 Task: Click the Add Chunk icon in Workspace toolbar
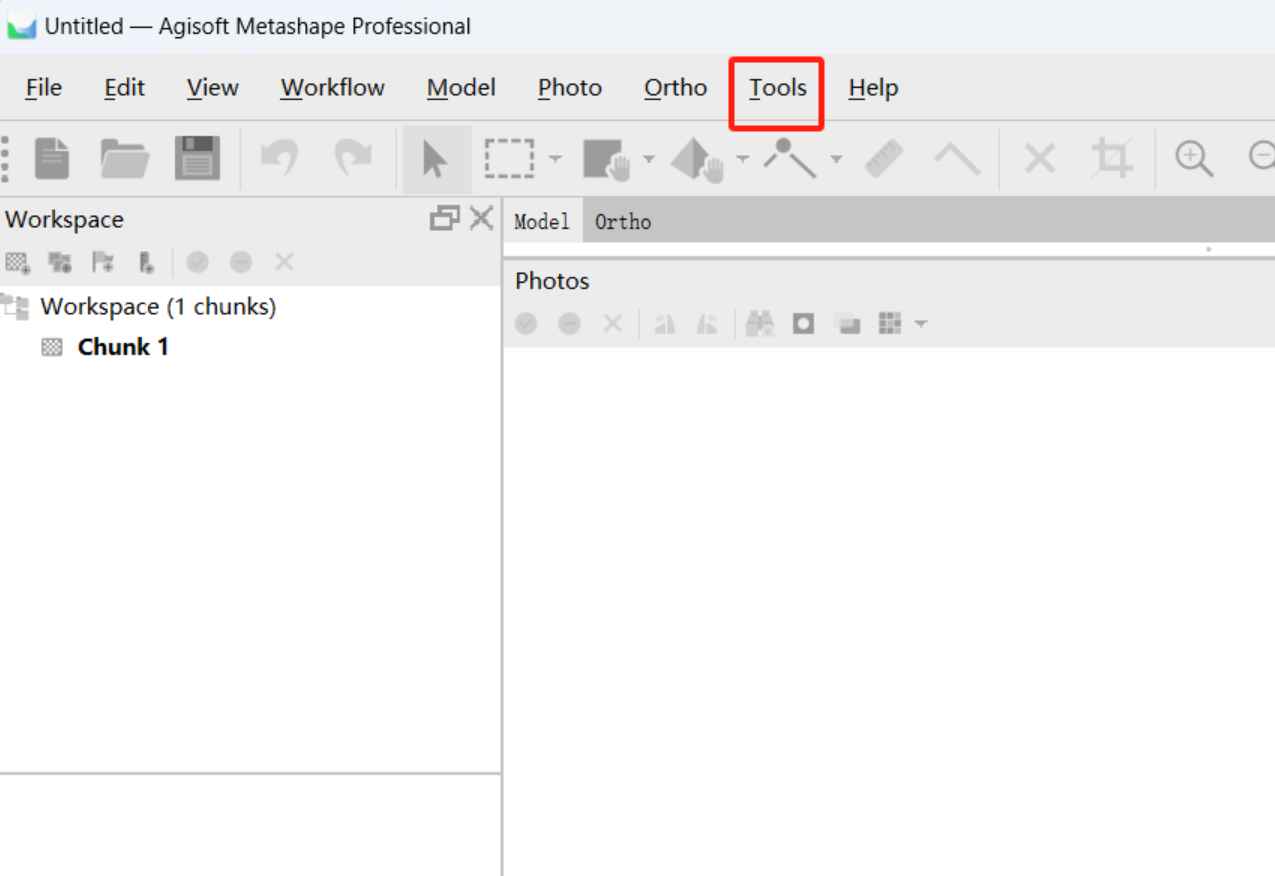[x=17, y=263]
